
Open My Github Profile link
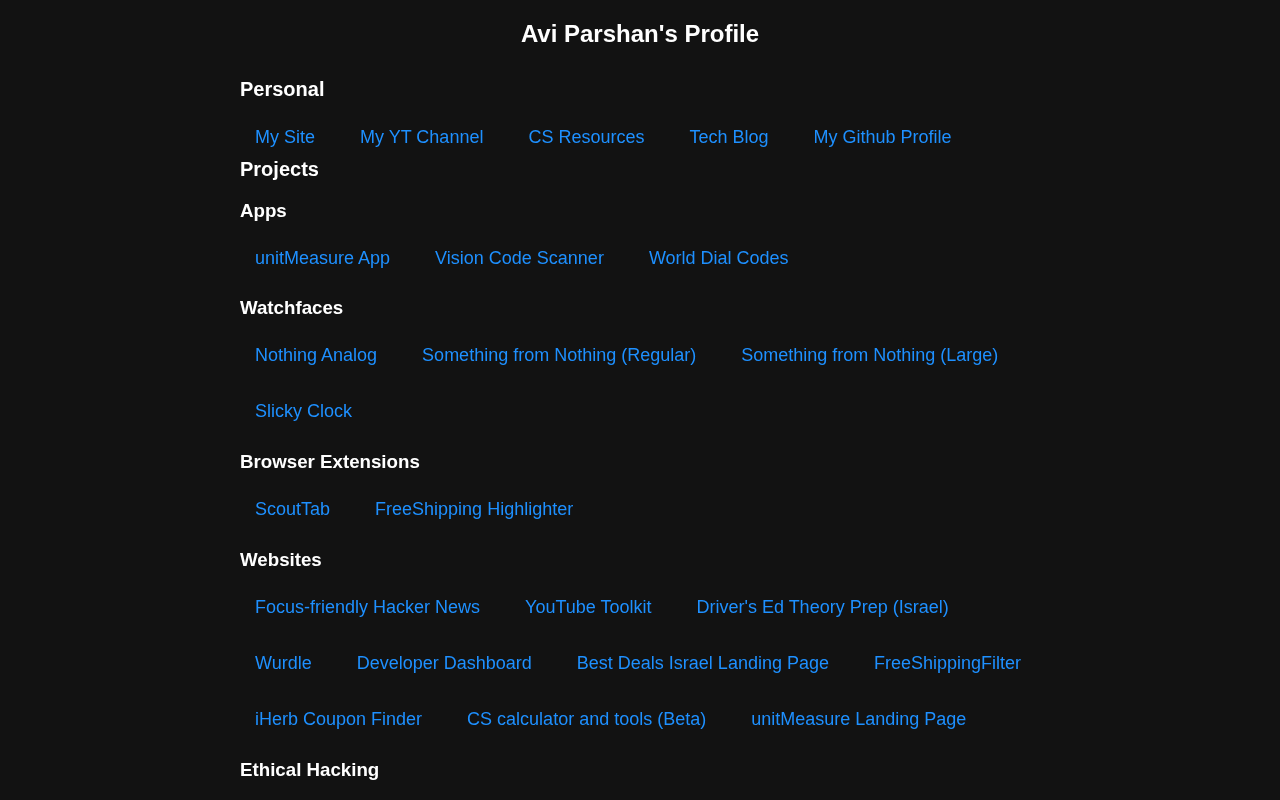(882, 137)
